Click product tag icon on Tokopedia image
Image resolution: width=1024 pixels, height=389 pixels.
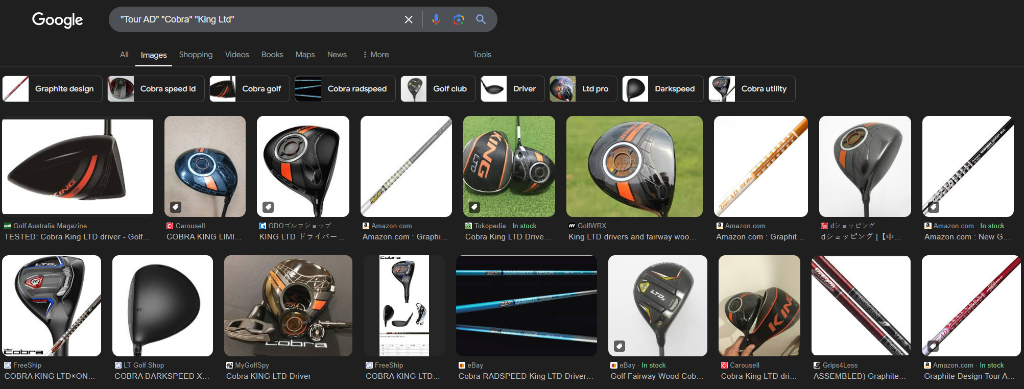pos(474,208)
